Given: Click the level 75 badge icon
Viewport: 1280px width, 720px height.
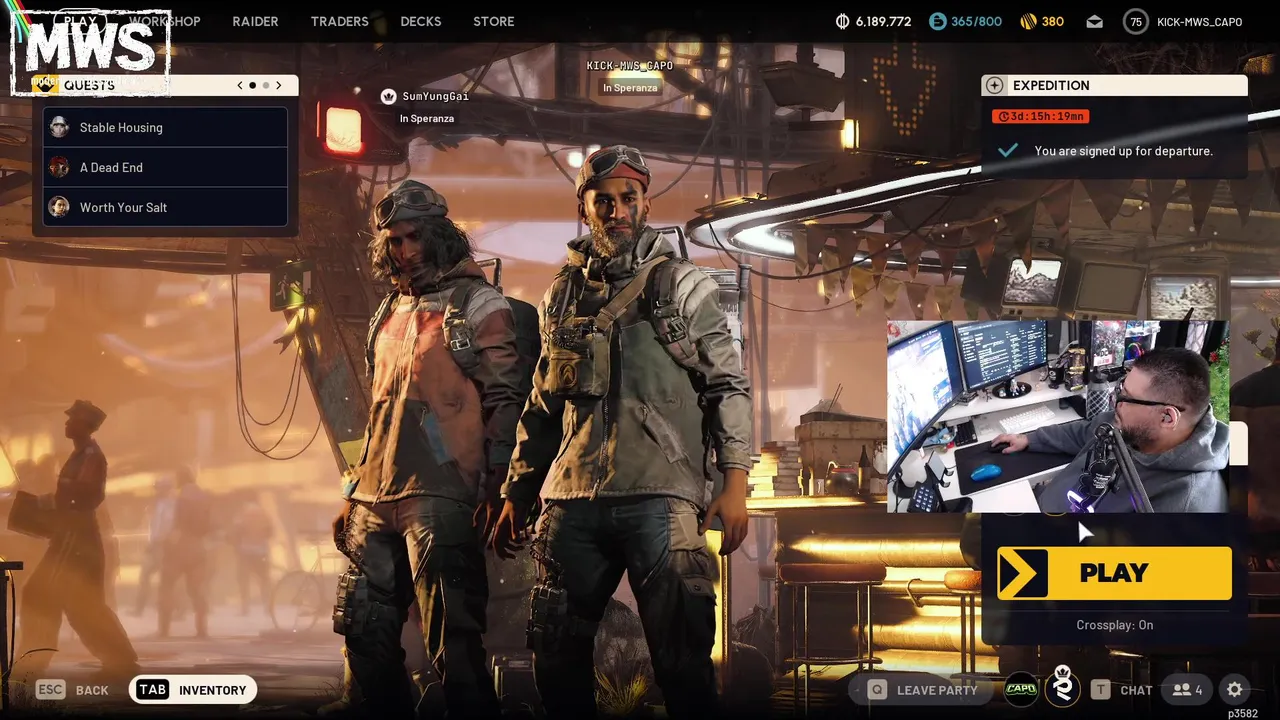Looking at the screenshot, I should coord(1136,21).
